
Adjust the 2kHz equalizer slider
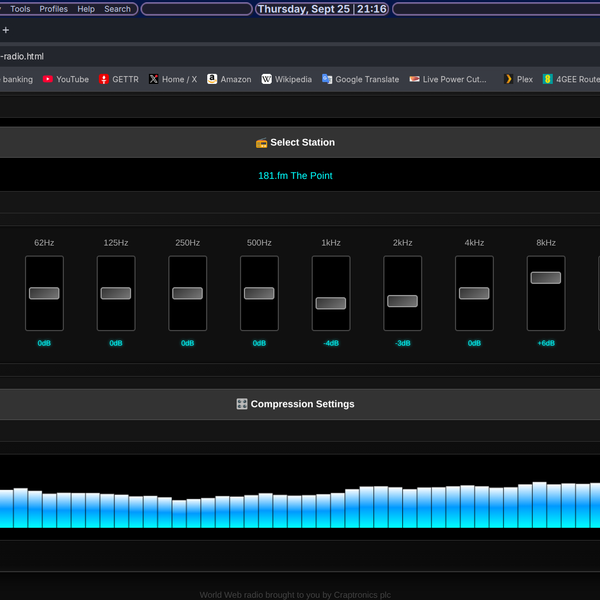[402, 301]
